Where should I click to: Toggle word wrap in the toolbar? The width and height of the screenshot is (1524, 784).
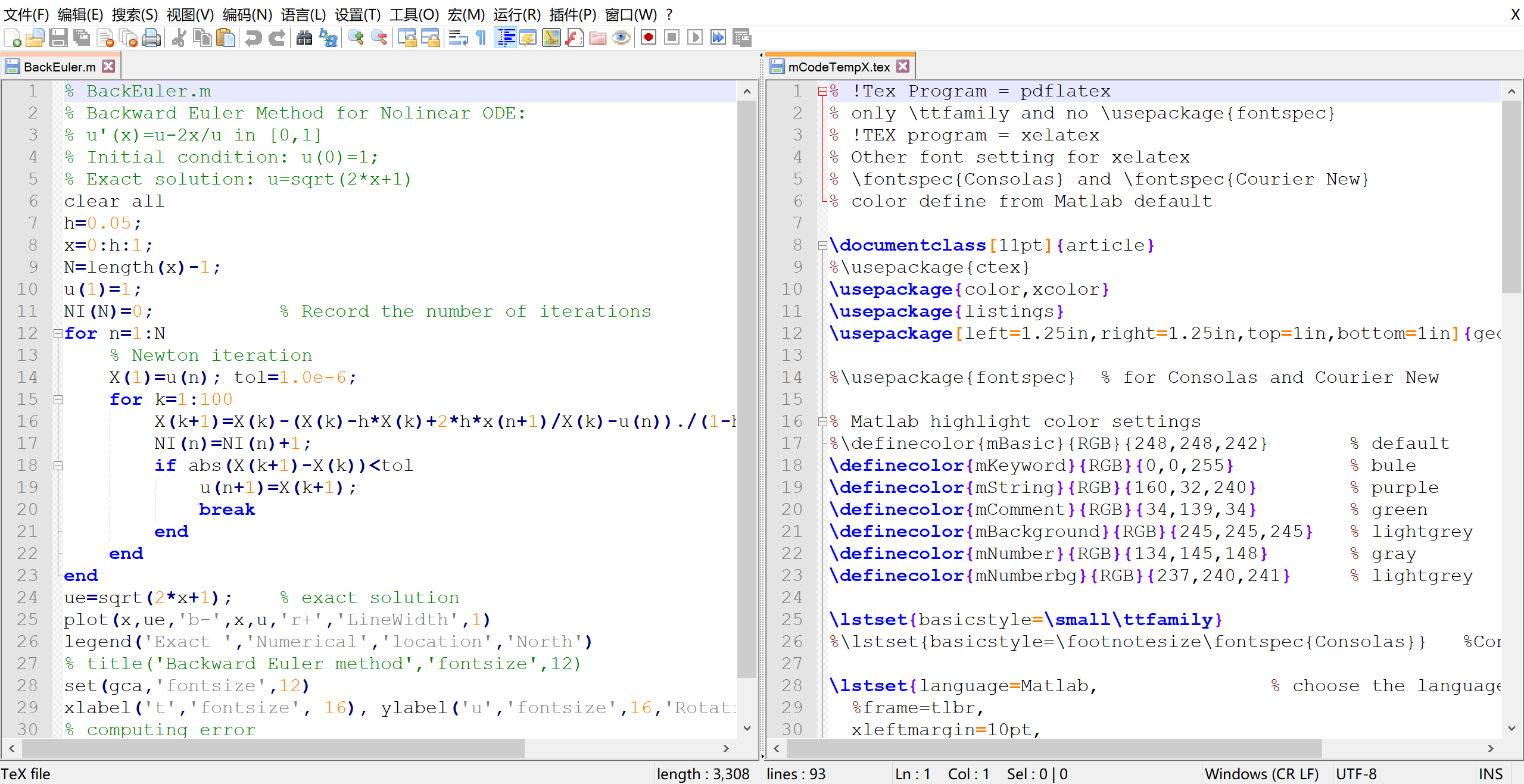[x=458, y=38]
